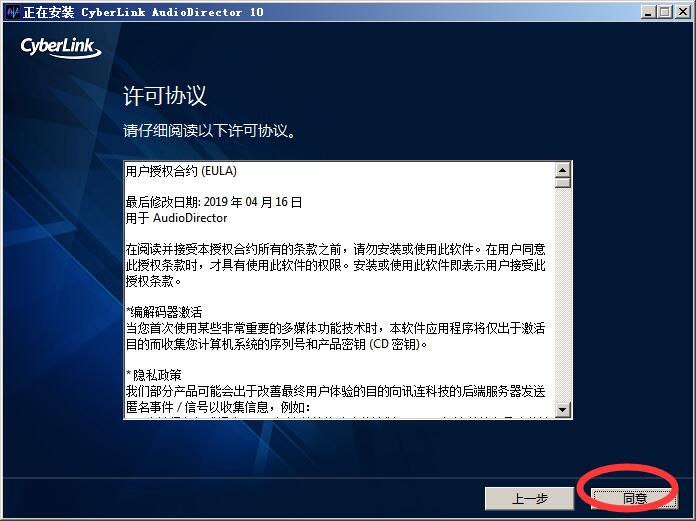The width and height of the screenshot is (696, 521).
Task: Click the scrollbar thumb in license box
Action: click(563, 183)
